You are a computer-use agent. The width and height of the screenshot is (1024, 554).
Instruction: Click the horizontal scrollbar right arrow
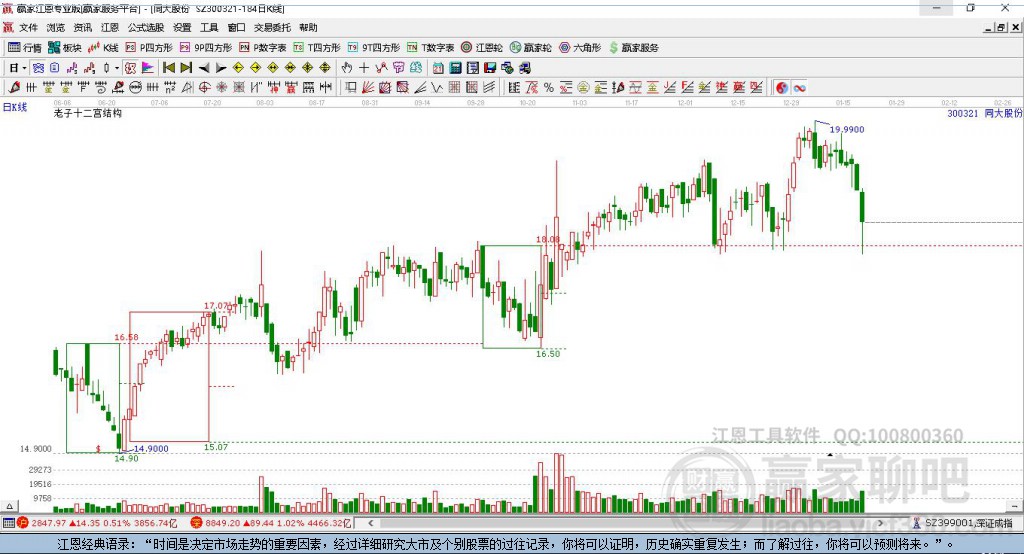point(880,523)
